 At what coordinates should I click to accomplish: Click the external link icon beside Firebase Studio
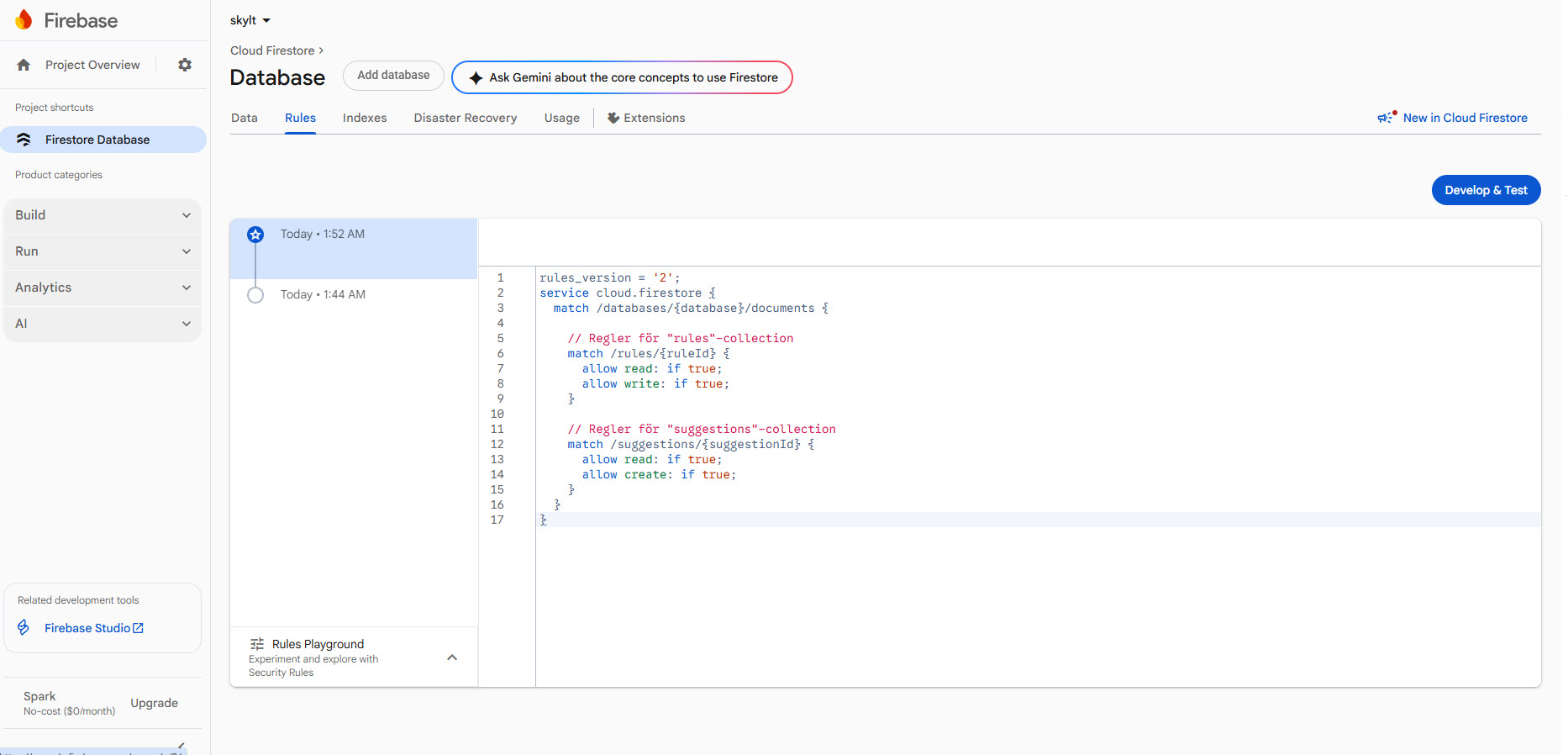pos(139,628)
